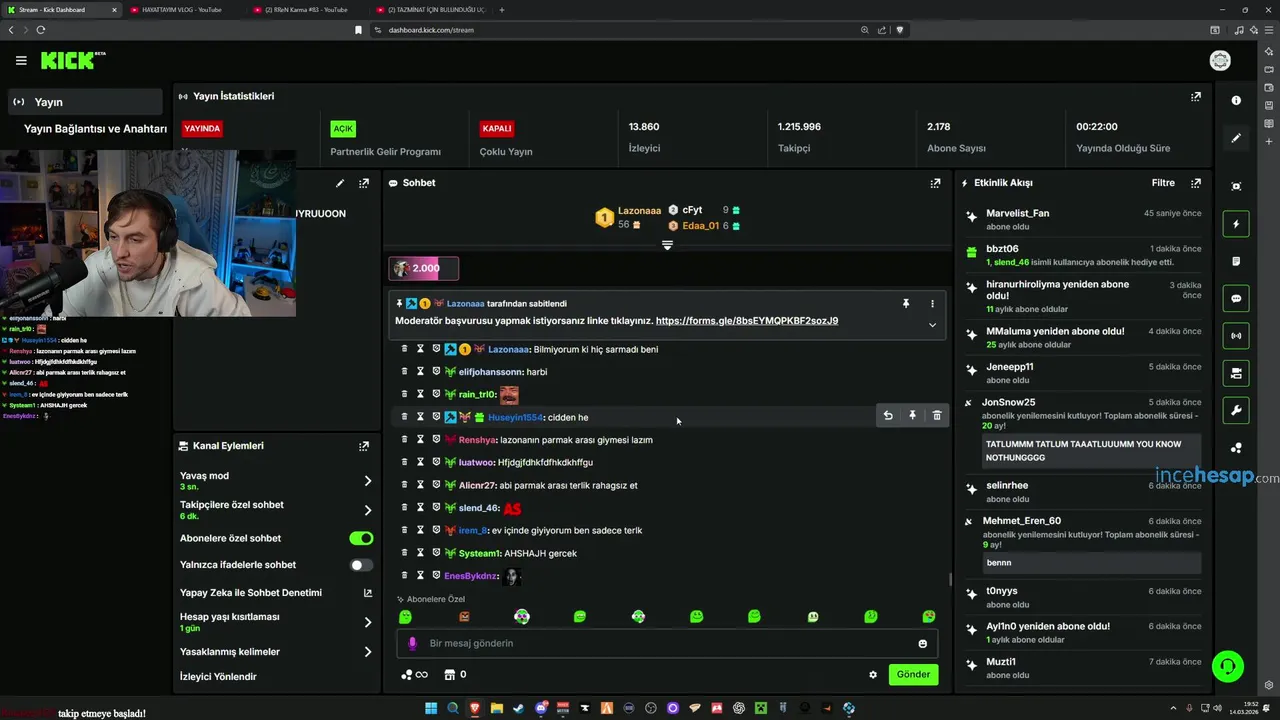The height and width of the screenshot is (720, 1280).
Task: Click İzleyici Yönlendir option
Action: tap(218, 677)
